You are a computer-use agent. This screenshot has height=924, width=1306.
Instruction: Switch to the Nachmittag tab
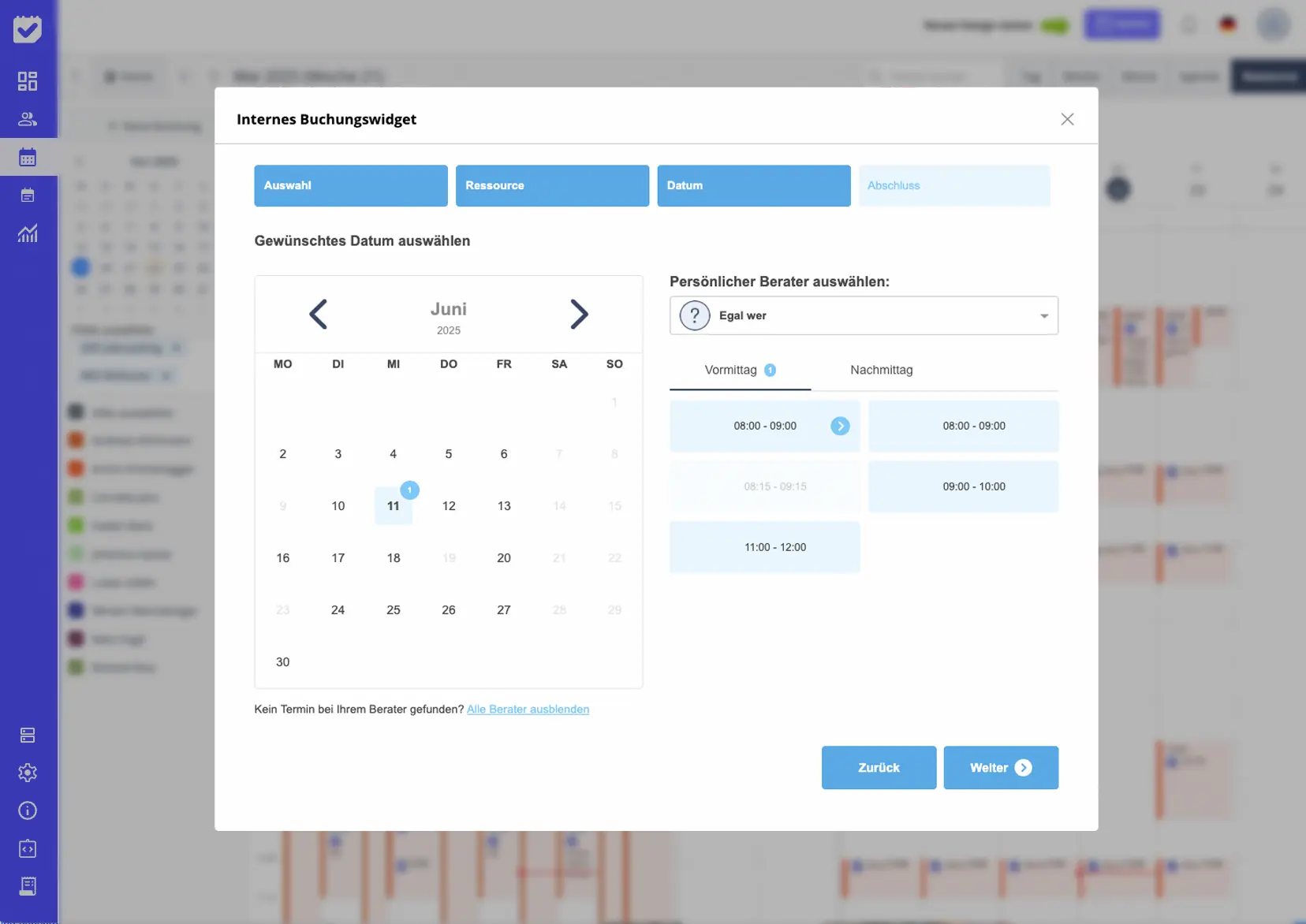pyautogui.click(x=881, y=370)
